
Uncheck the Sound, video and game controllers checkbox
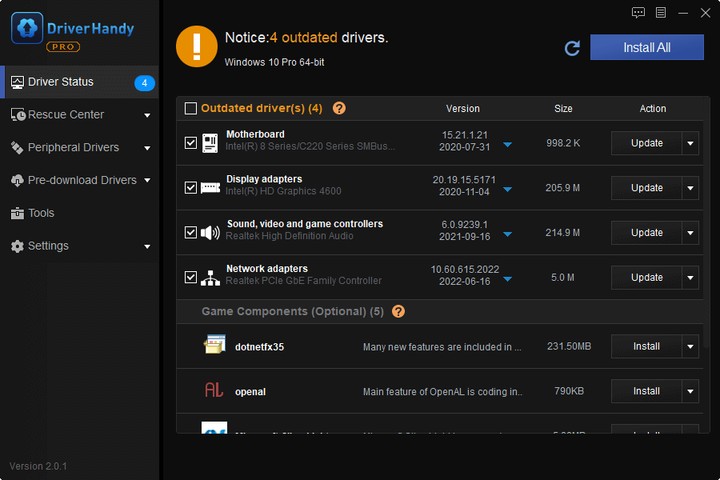tap(191, 232)
